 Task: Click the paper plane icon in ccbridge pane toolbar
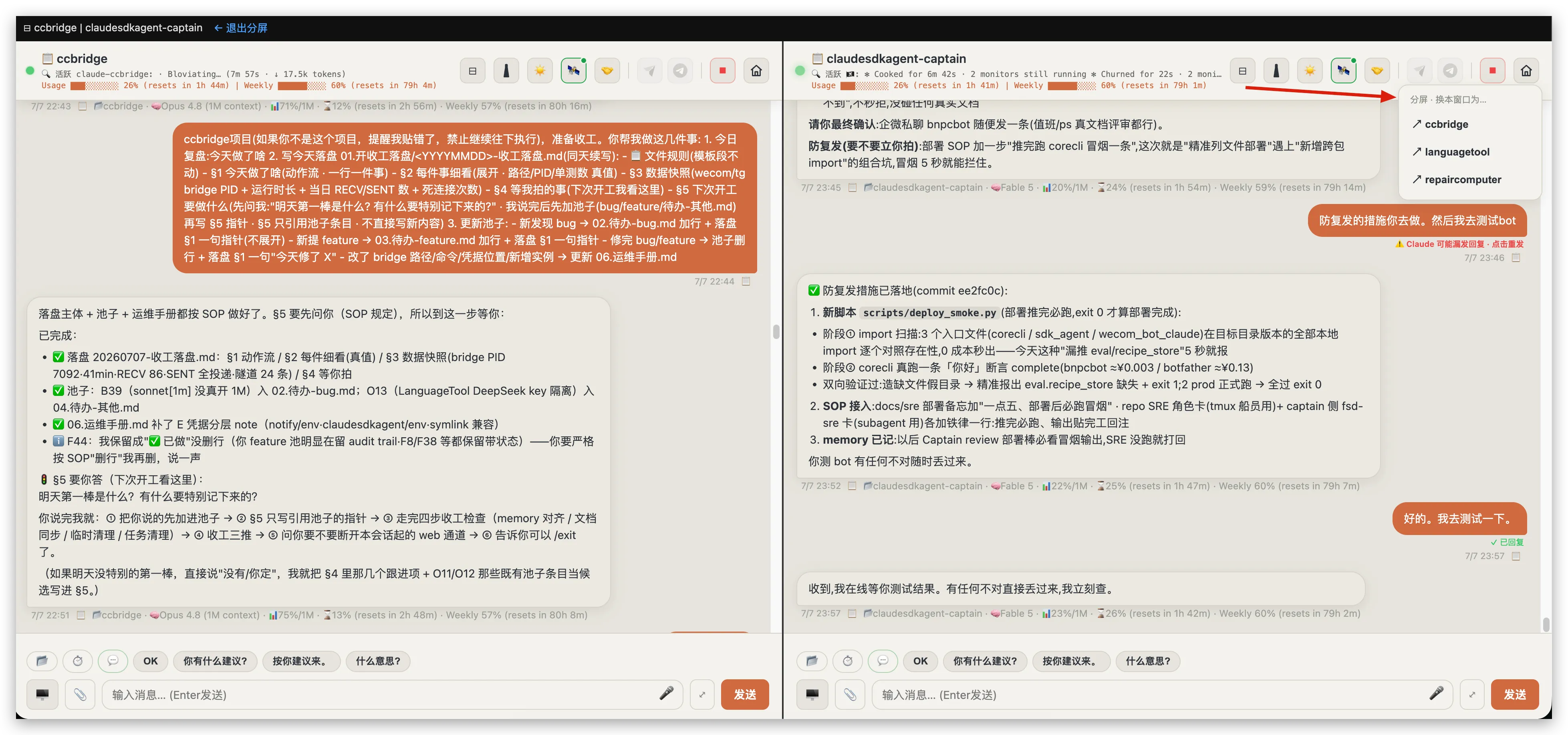649,71
